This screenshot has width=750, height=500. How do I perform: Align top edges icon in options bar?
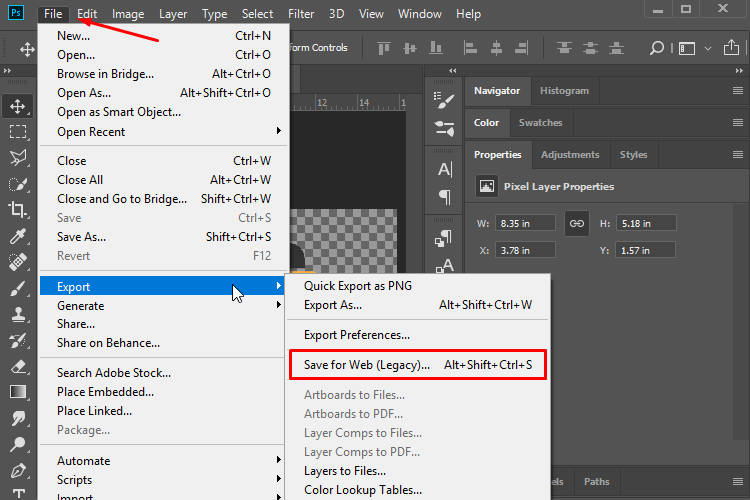point(384,48)
